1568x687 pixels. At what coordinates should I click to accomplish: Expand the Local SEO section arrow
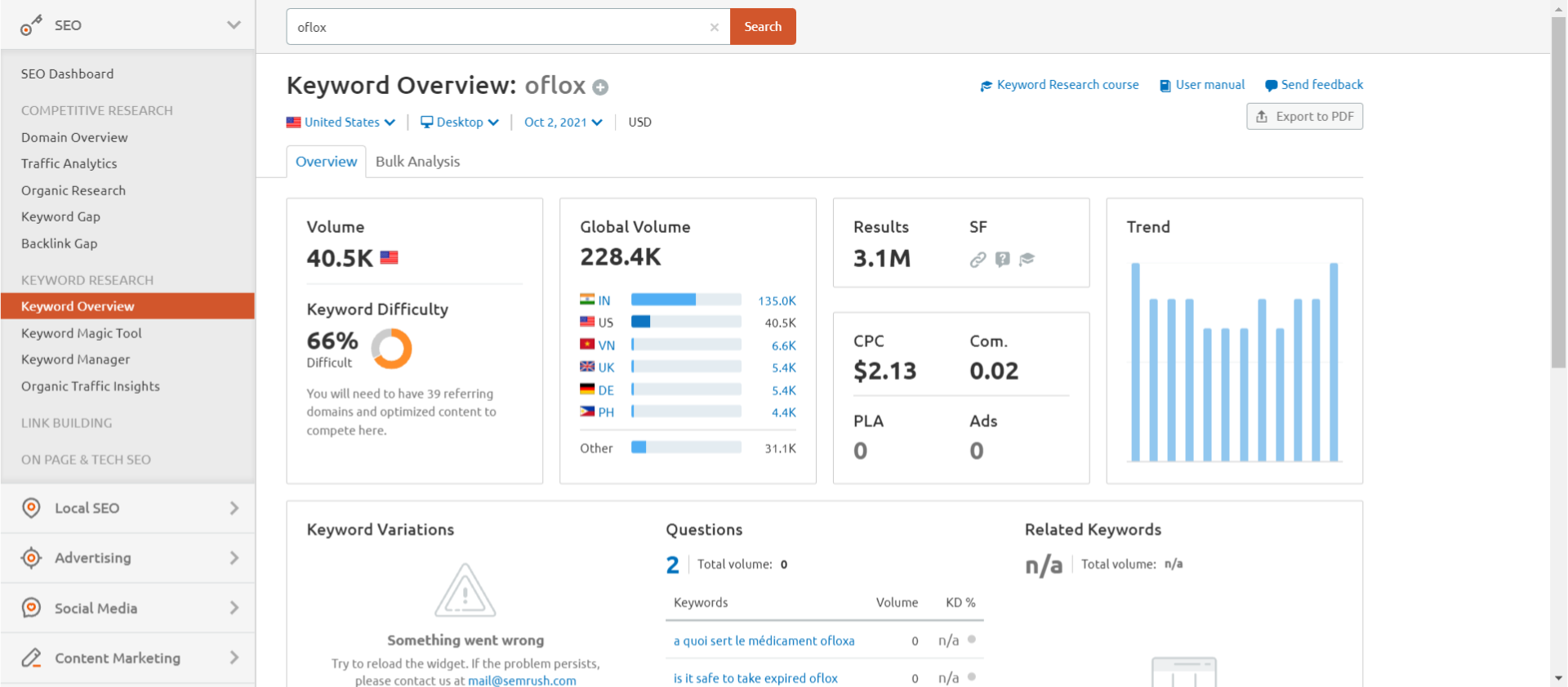point(234,508)
